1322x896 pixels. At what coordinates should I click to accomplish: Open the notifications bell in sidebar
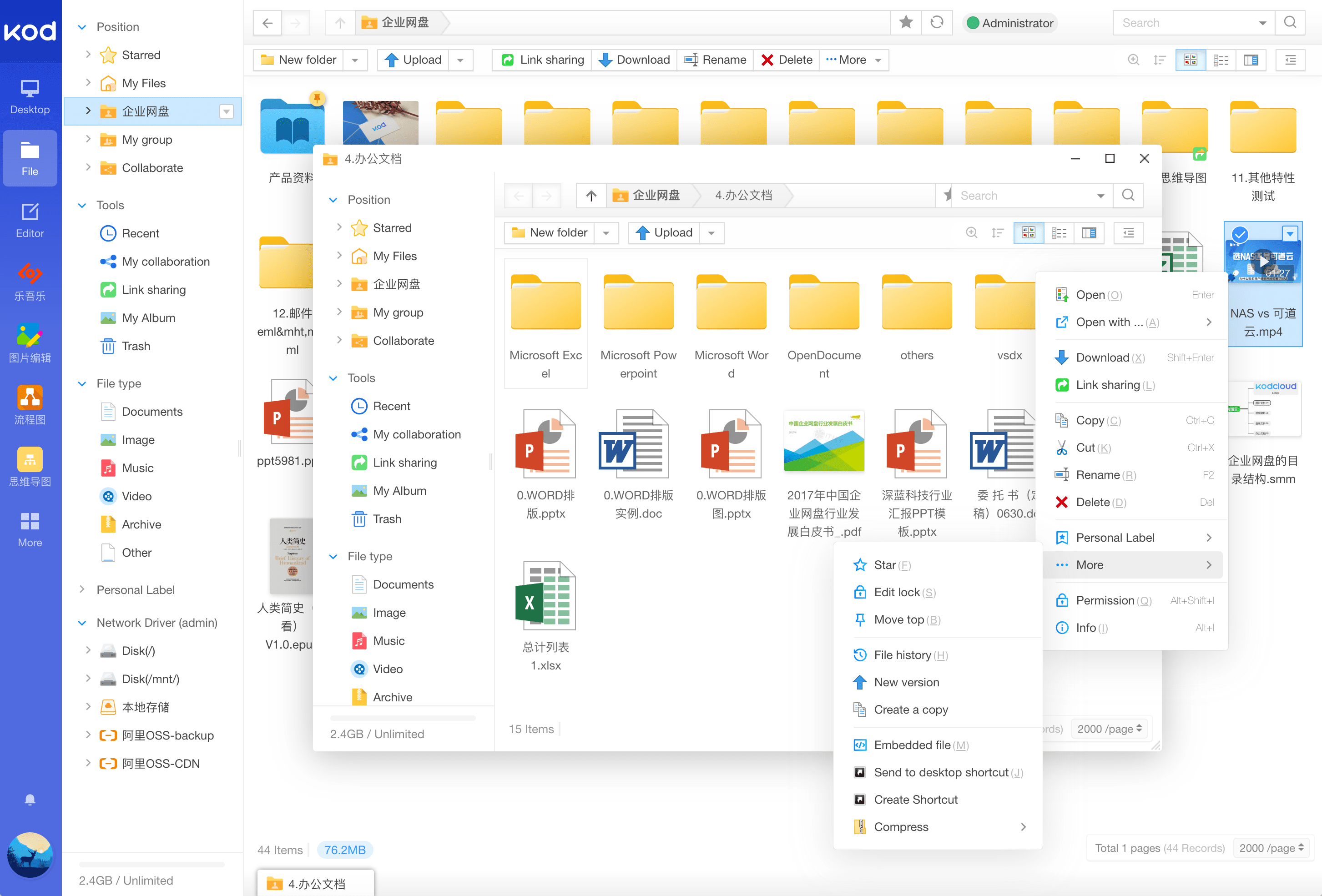[x=30, y=799]
